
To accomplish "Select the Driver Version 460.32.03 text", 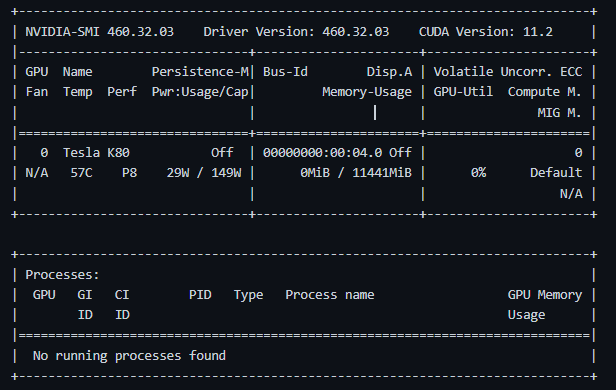I will point(296,32).
